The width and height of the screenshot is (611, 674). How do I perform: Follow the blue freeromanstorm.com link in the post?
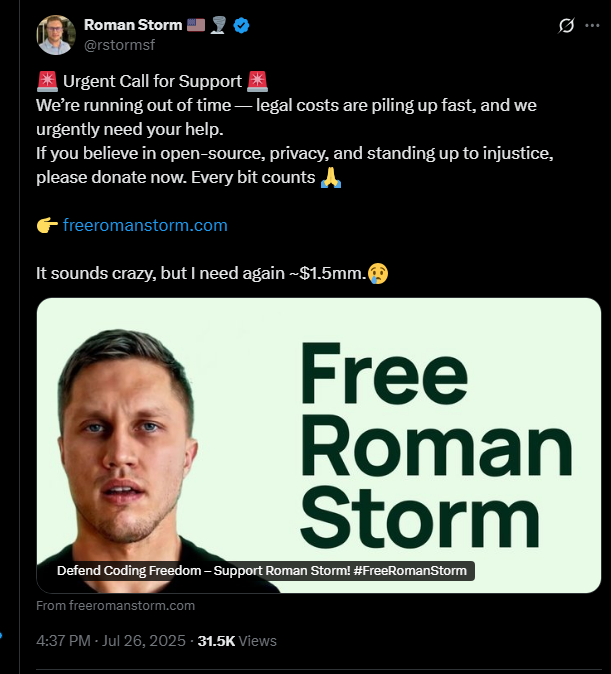pyautogui.click(x=145, y=225)
